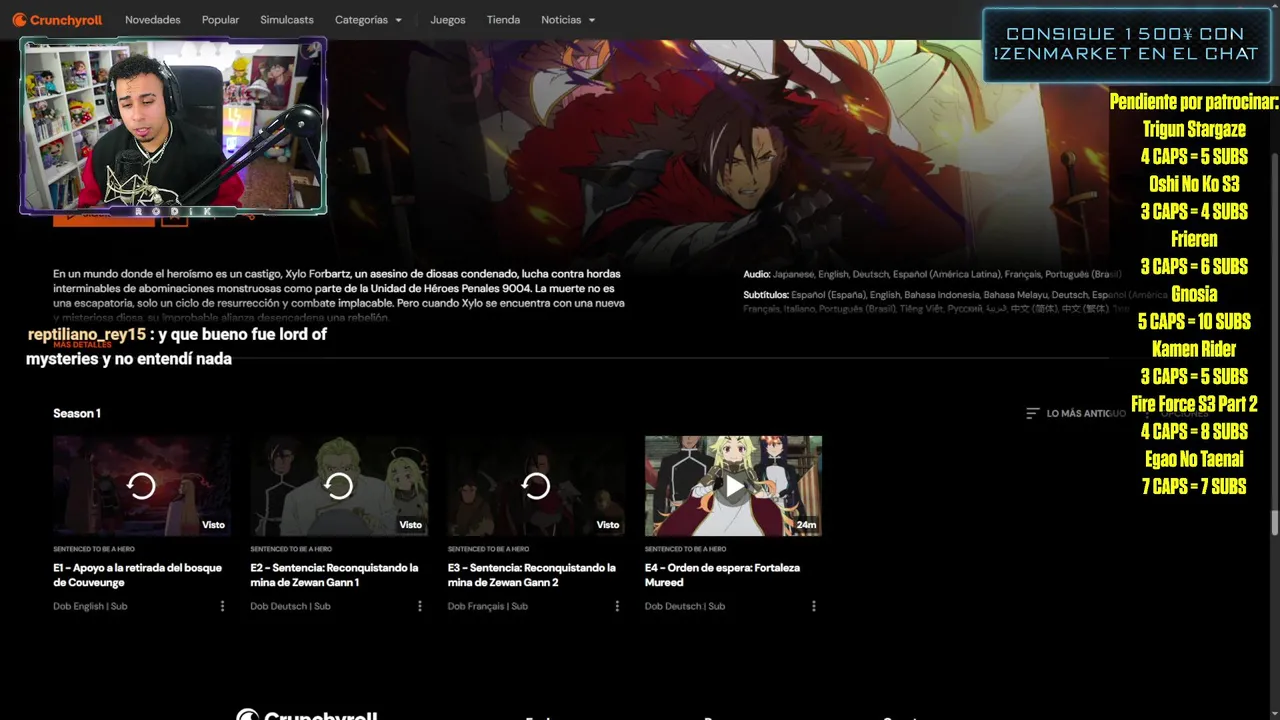Open options menu for episode E4
Viewport: 1280px width, 720px height.
(x=814, y=606)
